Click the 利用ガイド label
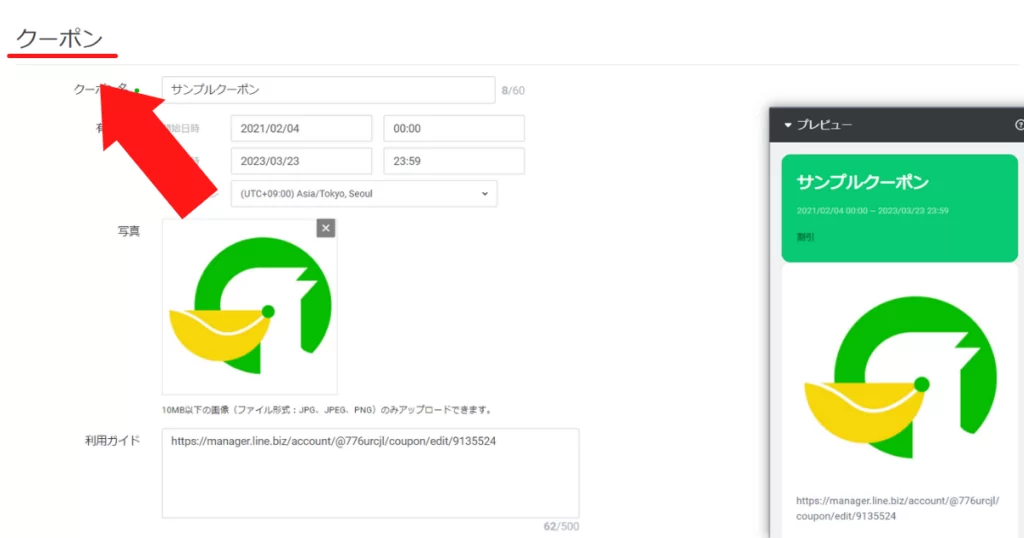Viewport: 1024px width, 538px height. click(x=112, y=441)
